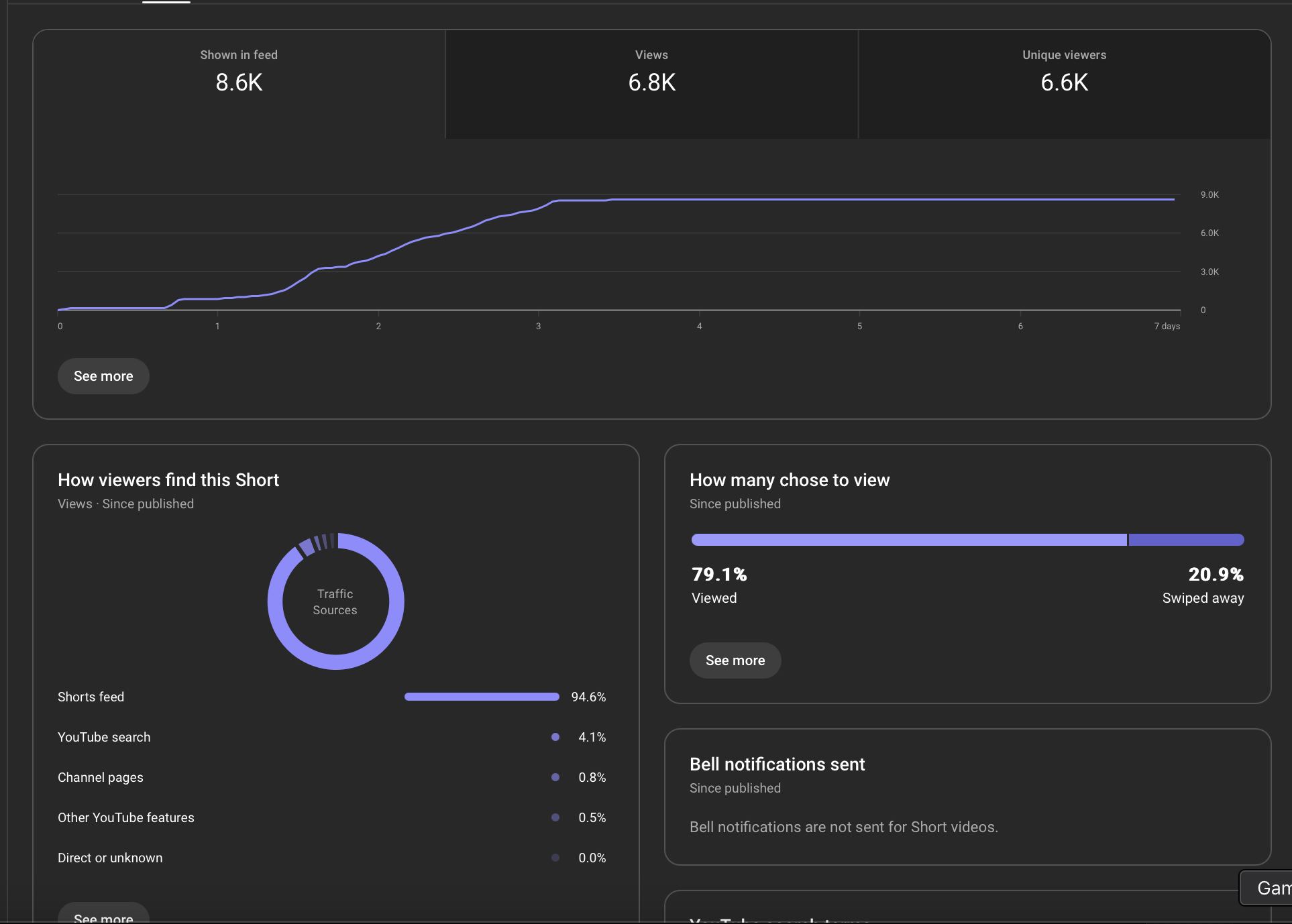Click Bell notifications not sent message text
Image resolution: width=1292 pixels, height=924 pixels.
point(843,827)
